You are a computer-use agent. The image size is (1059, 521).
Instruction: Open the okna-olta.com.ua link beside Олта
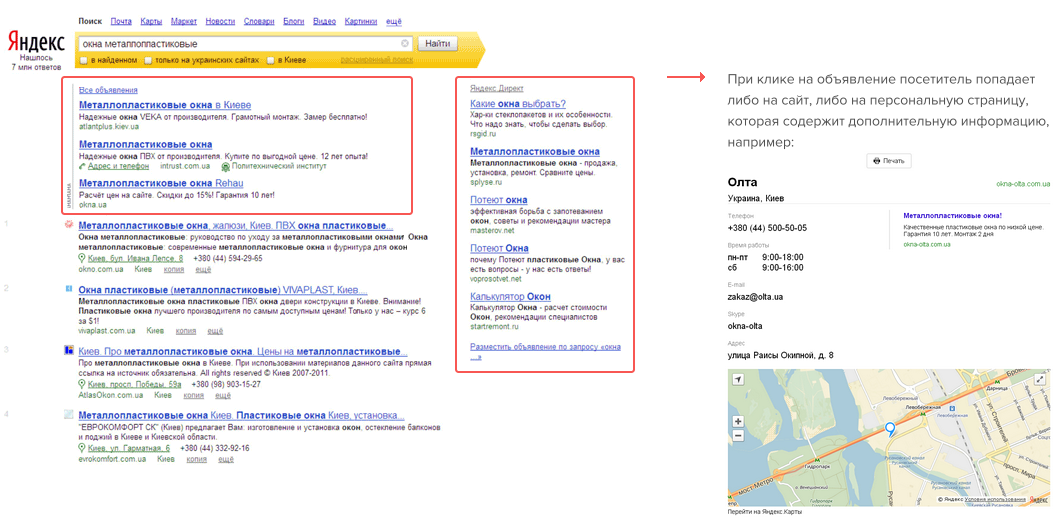tap(1023, 184)
